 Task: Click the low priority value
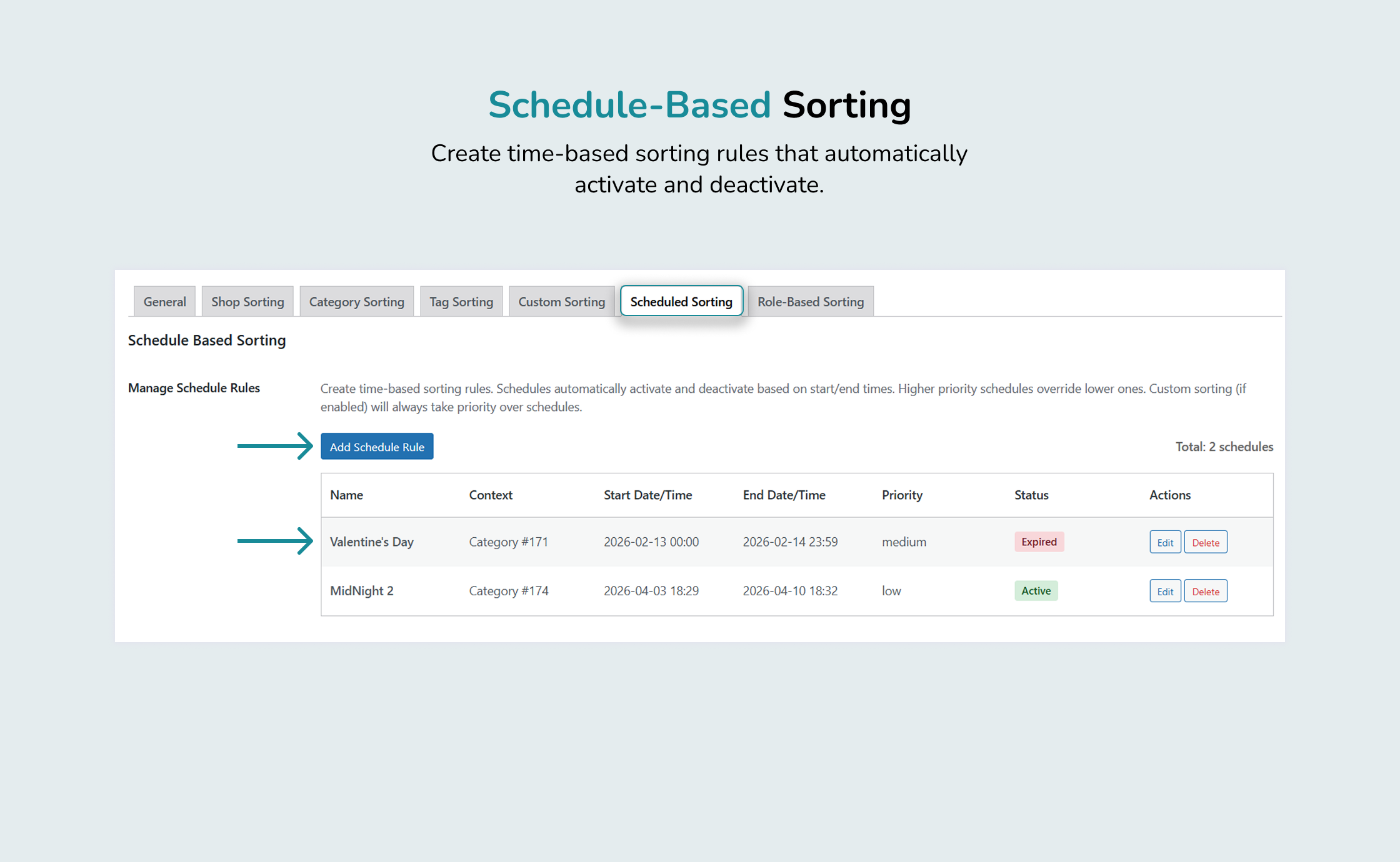click(x=891, y=591)
